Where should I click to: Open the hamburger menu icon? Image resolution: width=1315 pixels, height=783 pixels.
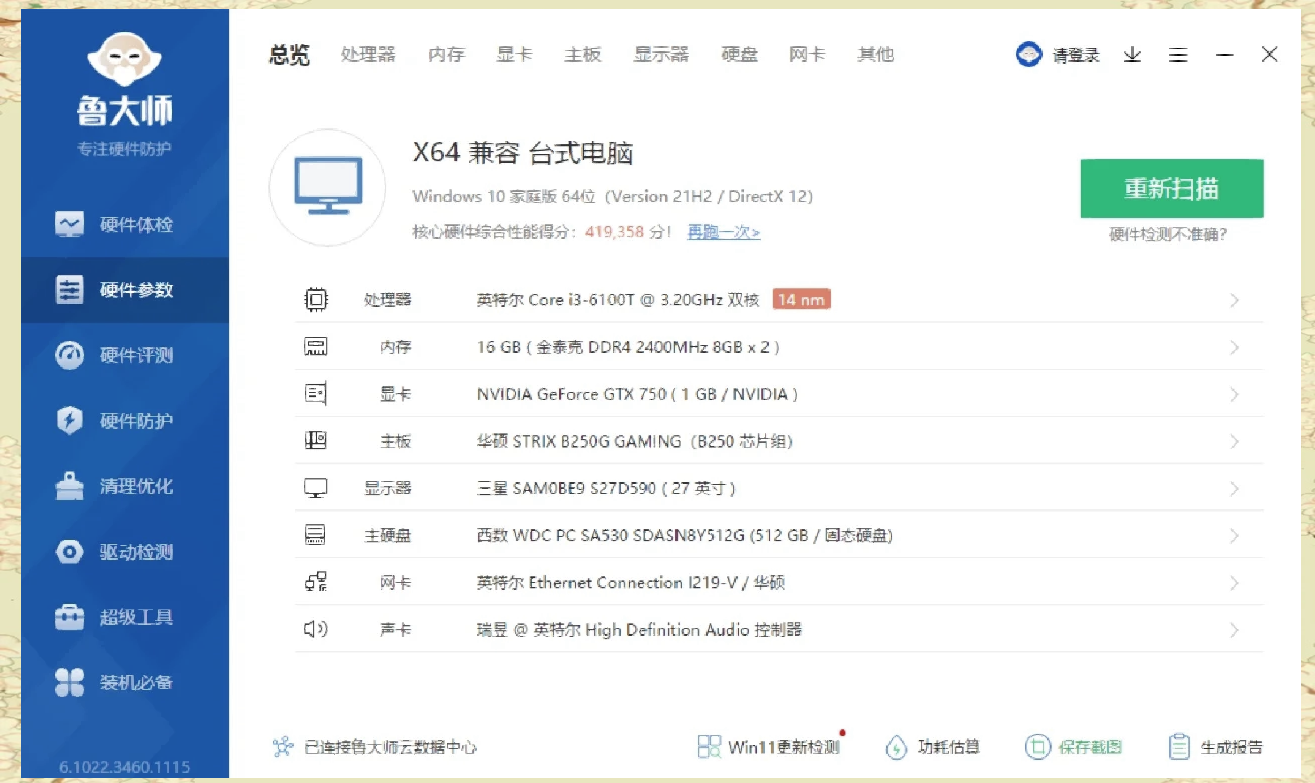[x=1178, y=55]
